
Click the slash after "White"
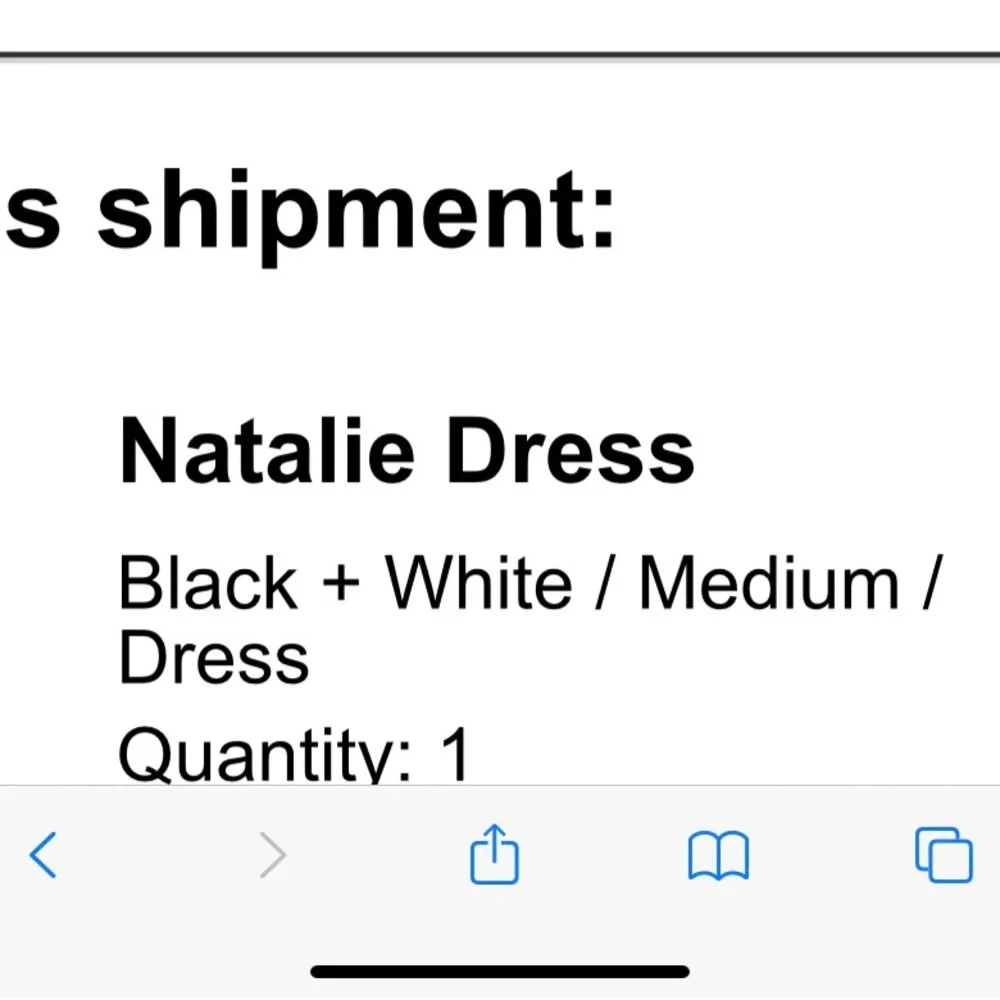(604, 585)
